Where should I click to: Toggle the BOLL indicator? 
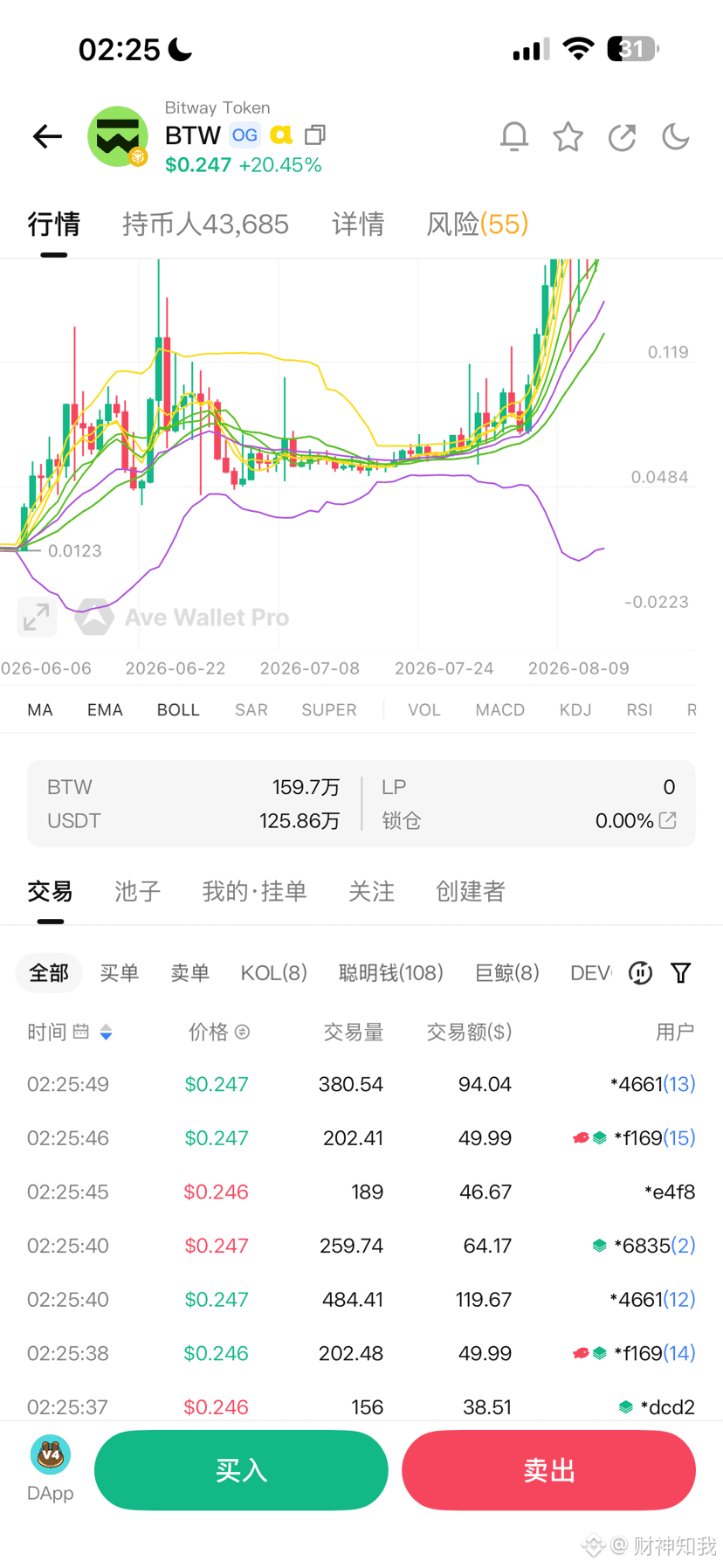tap(178, 709)
